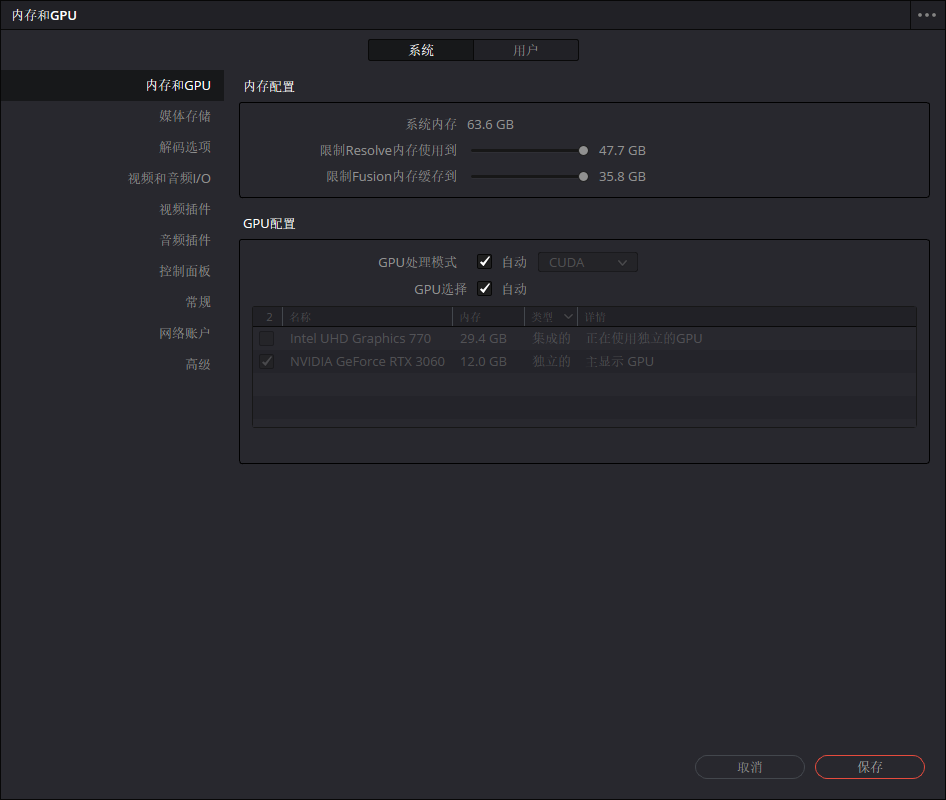The width and height of the screenshot is (946, 800).
Task: Click 取消 to cancel changes
Action: point(750,767)
